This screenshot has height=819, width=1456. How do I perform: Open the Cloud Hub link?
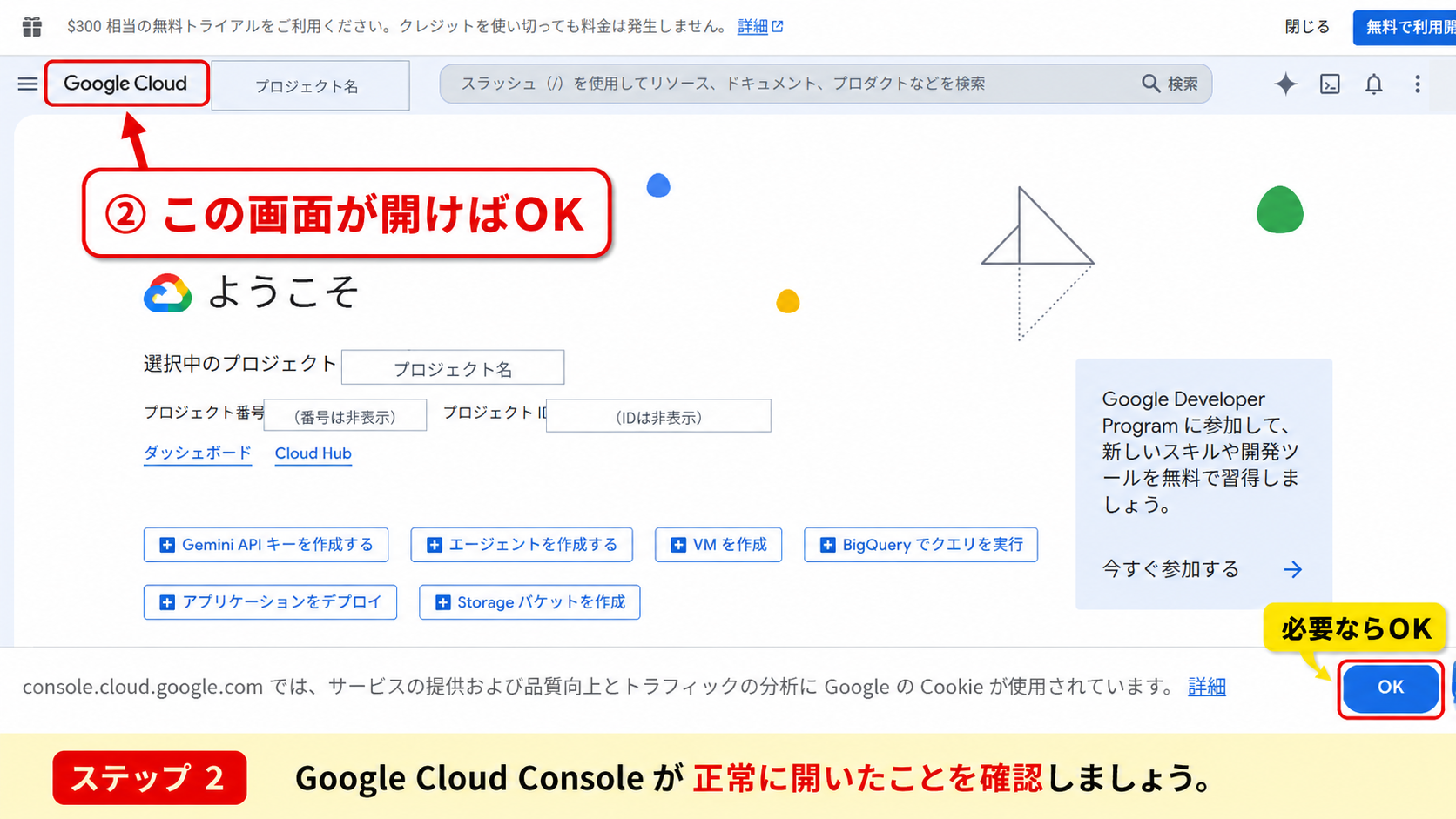click(x=313, y=453)
